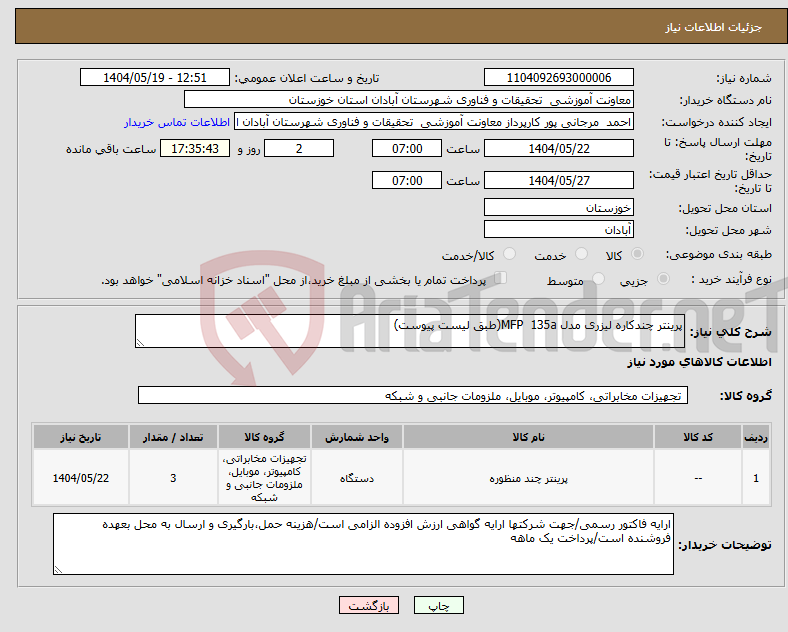Click the ردیف column header
The image size is (788, 632).
756,437
